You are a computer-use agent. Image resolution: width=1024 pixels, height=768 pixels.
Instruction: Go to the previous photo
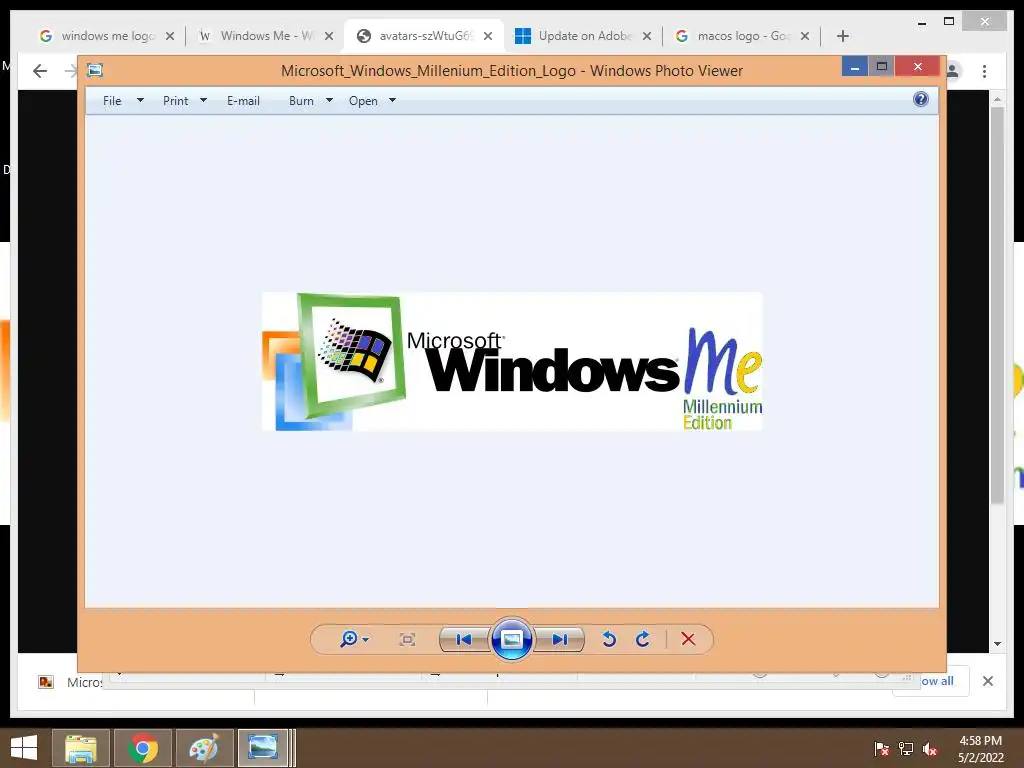tap(464, 639)
